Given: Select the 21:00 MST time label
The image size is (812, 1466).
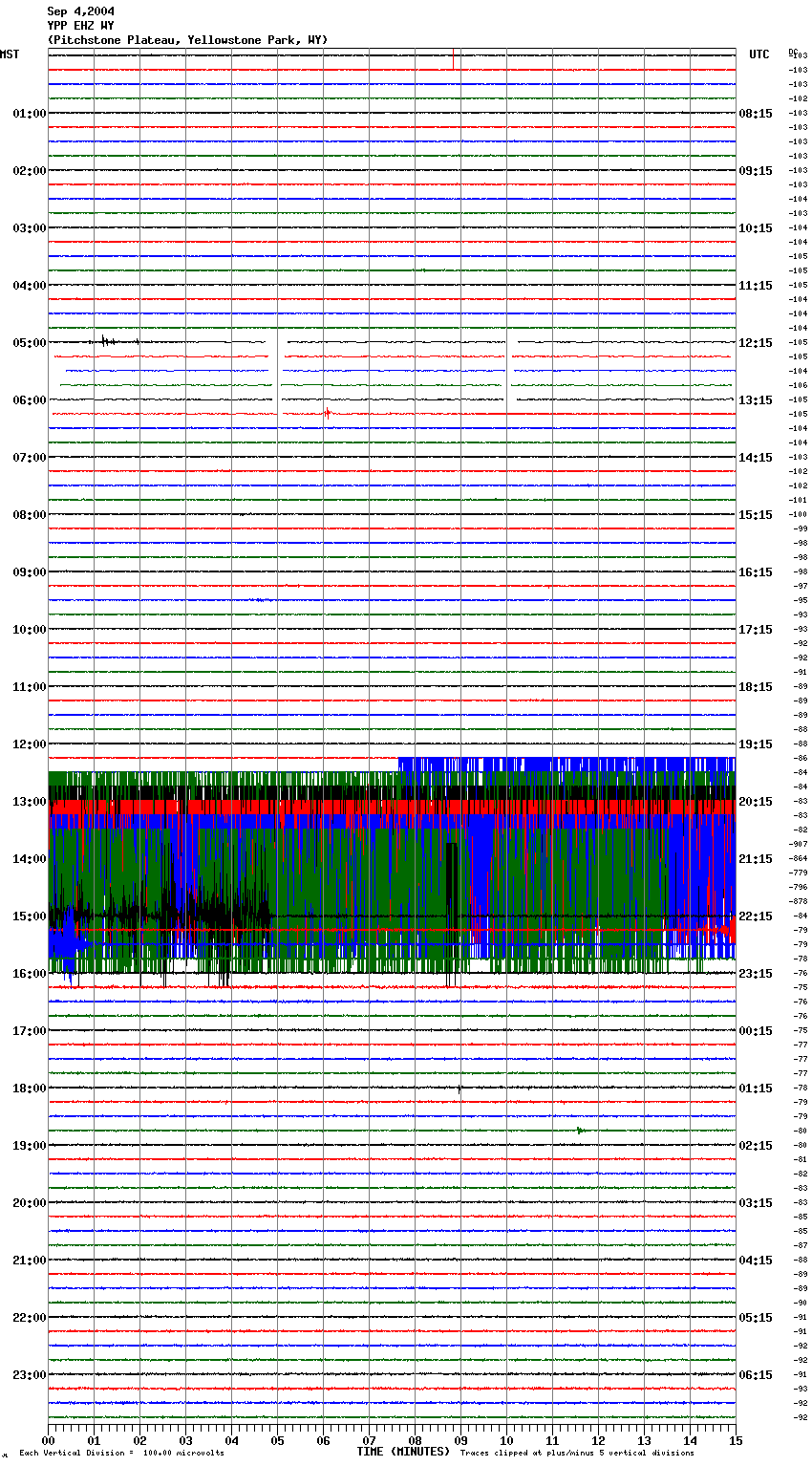Looking at the screenshot, I should (x=30, y=1261).
